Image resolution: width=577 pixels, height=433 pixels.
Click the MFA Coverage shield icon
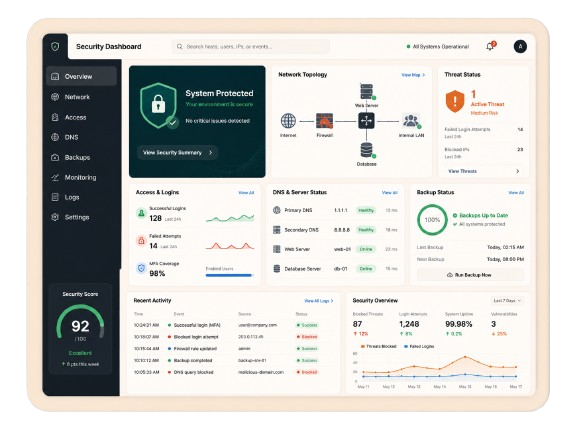click(x=141, y=268)
